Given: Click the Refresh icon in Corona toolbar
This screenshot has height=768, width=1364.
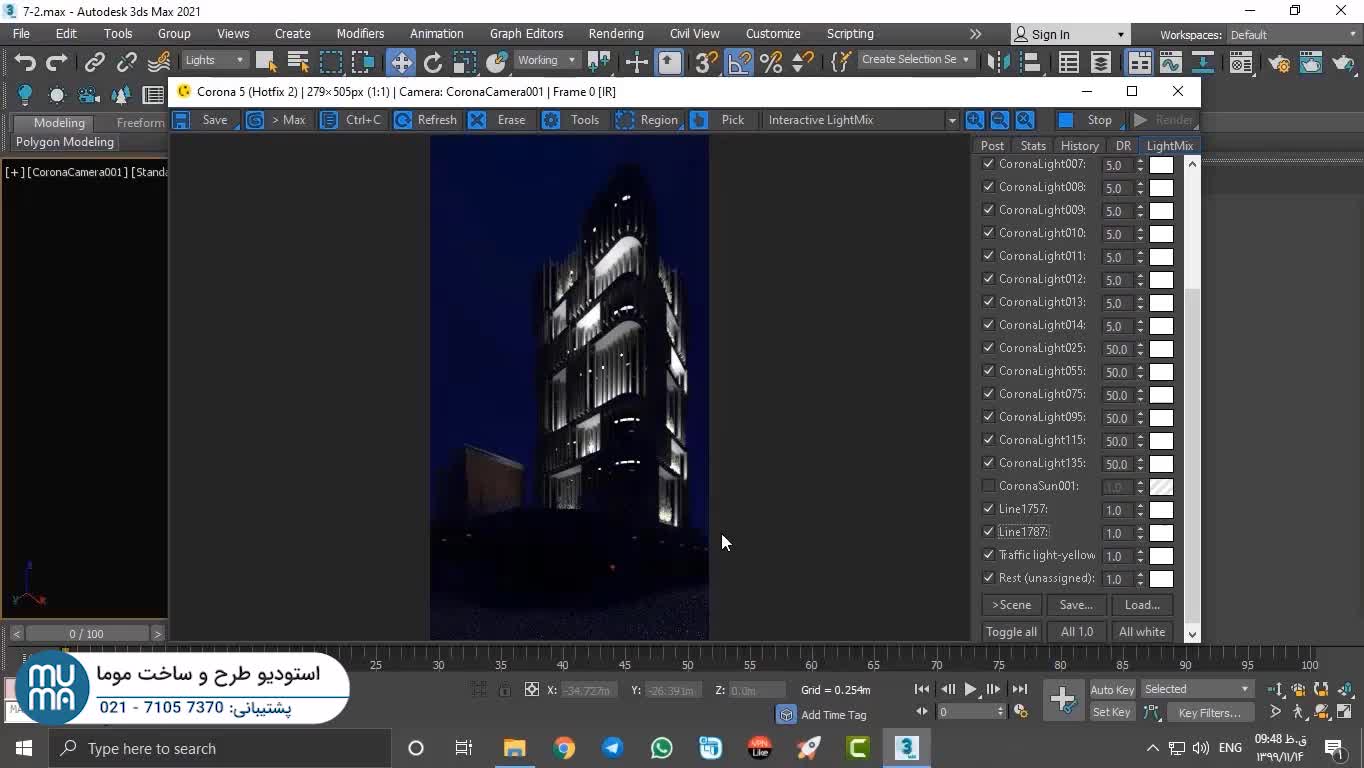Looking at the screenshot, I should tap(403, 120).
